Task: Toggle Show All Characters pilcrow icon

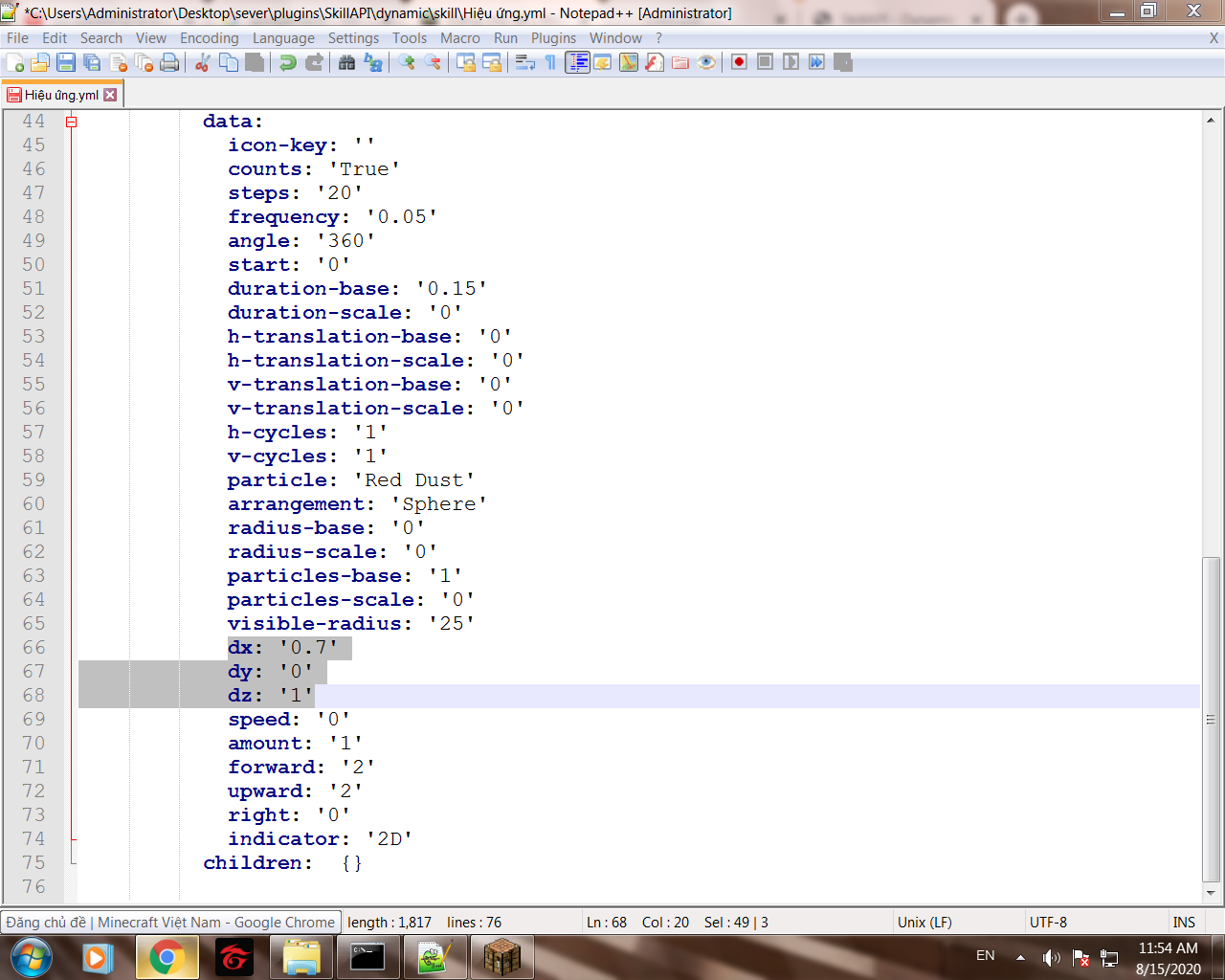Action: tap(550, 62)
